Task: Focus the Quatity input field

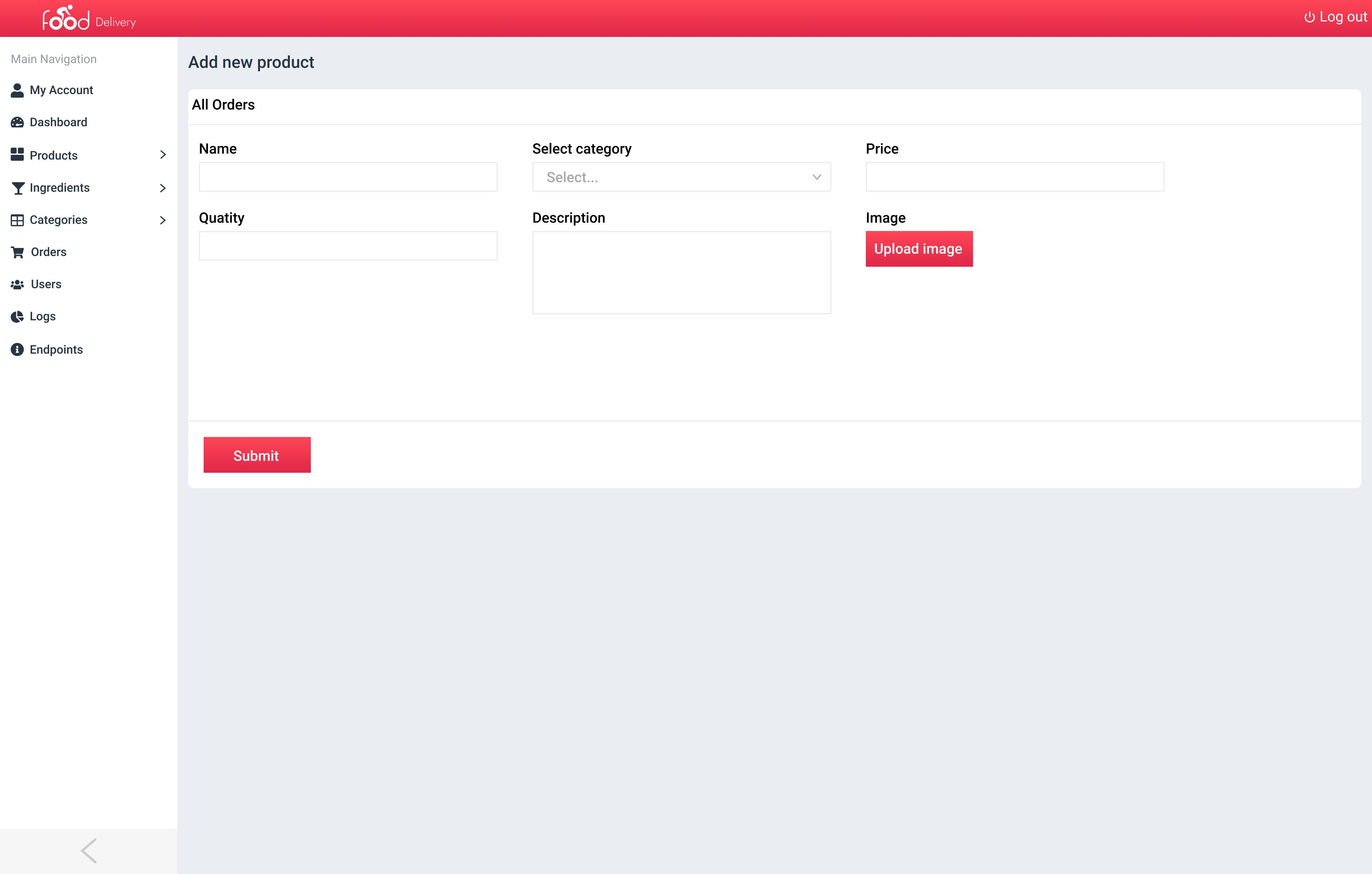Action: tap(348, 246)
